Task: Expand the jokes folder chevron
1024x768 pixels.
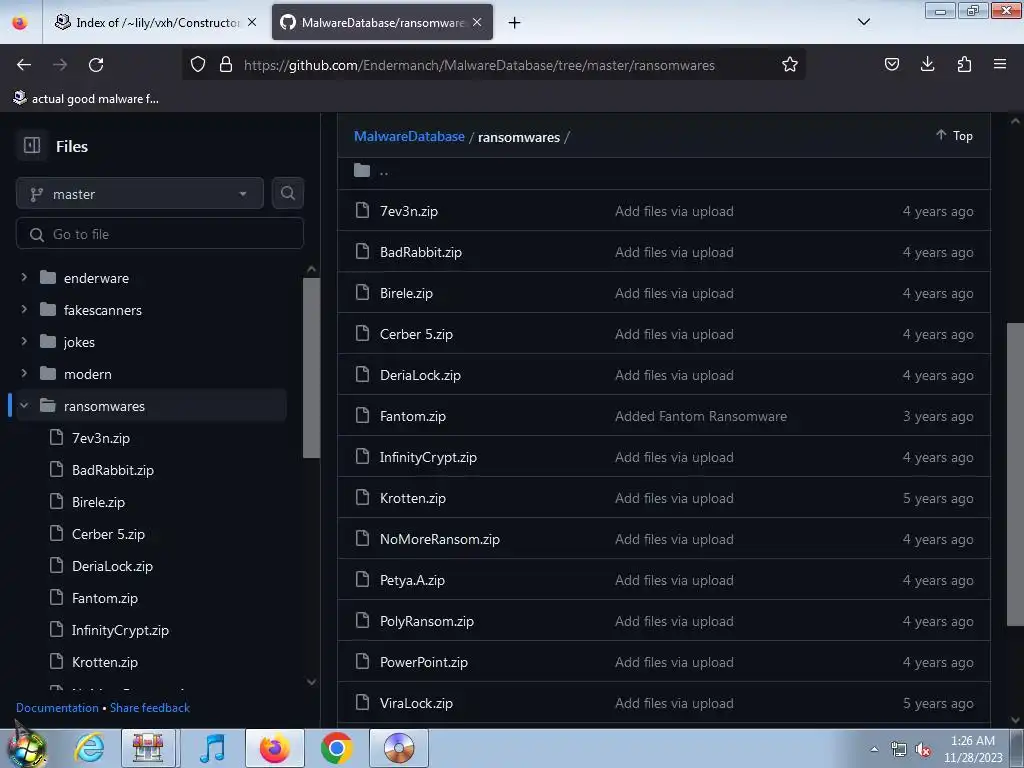Action: pos(24,341)
